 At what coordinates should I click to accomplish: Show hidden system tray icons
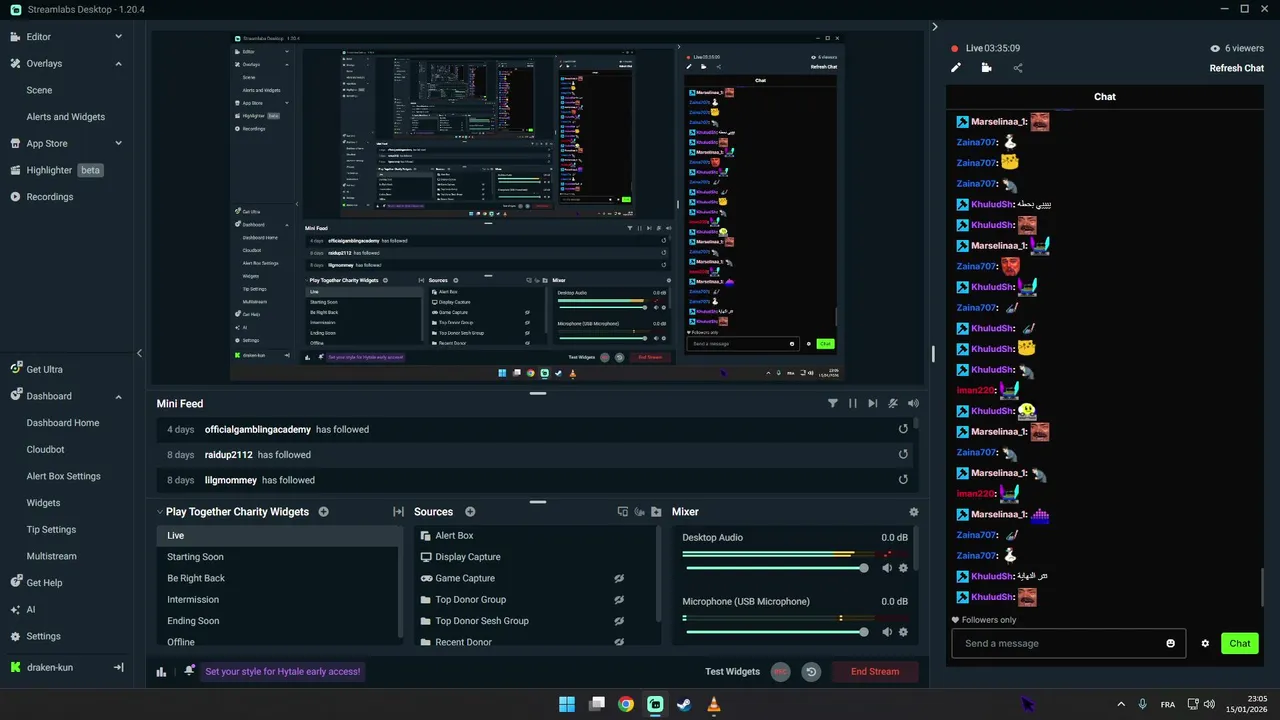(1120, 704)
